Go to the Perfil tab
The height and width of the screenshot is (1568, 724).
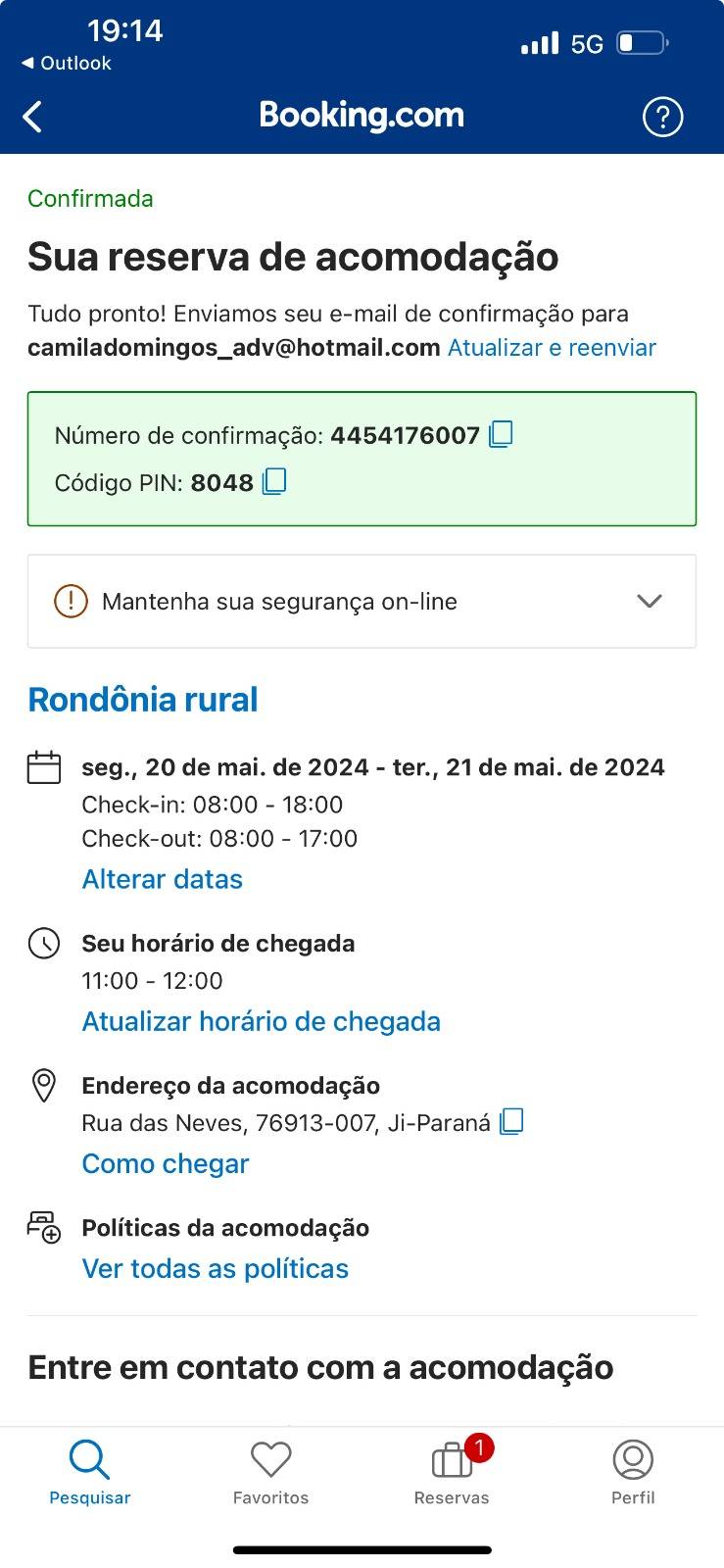tap(633, 1472)
